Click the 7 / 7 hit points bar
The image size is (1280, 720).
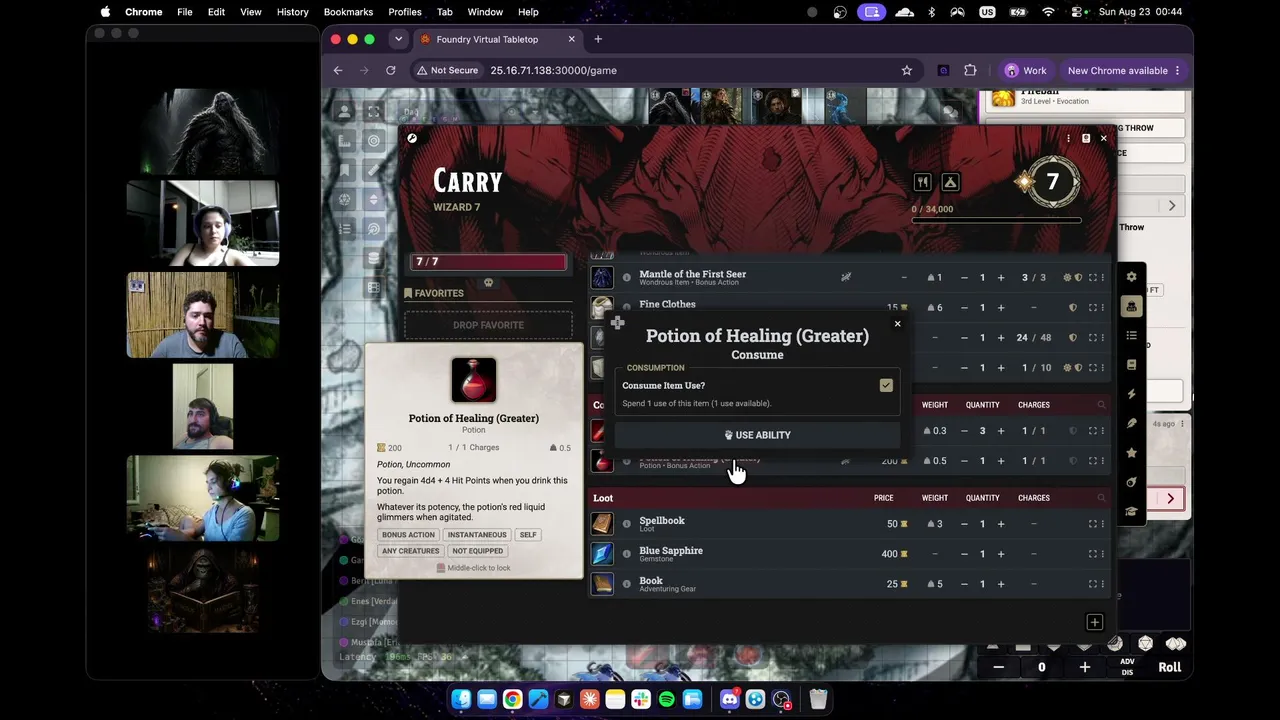[489, 262]
